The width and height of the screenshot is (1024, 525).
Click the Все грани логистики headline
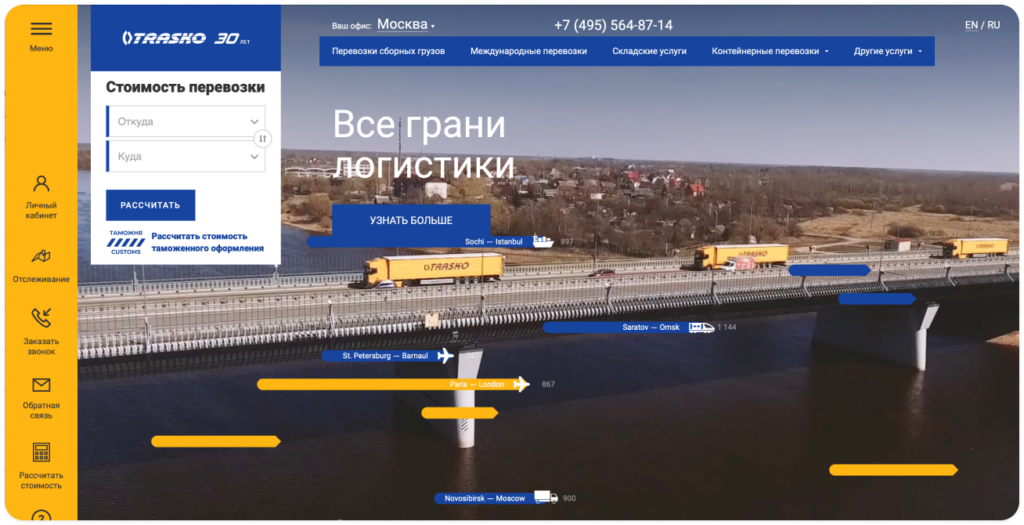tap(424, 145)
